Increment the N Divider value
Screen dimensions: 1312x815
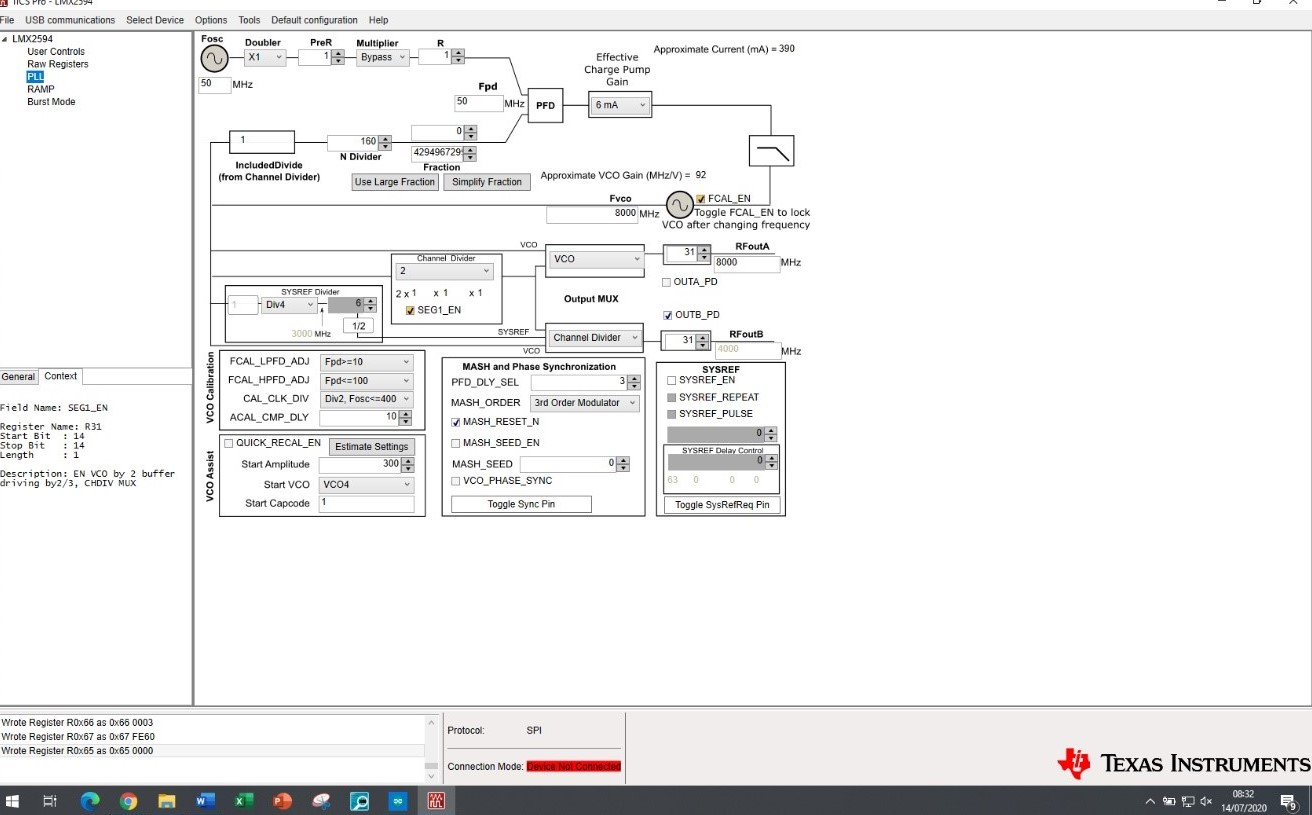[x=385, y=139]
